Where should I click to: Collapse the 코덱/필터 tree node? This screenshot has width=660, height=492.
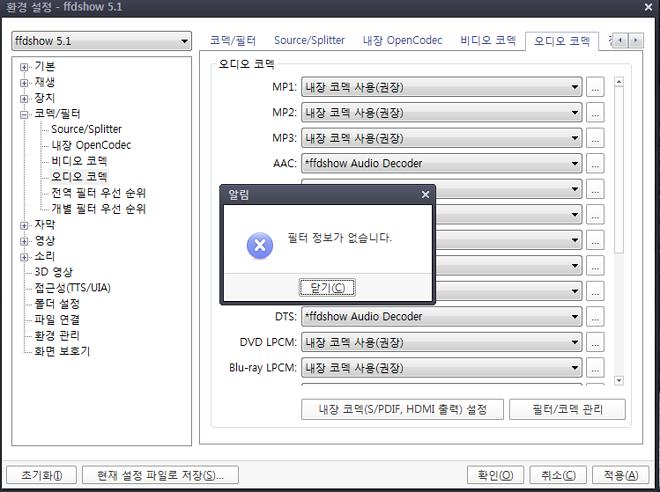click(x=24, y=114)
